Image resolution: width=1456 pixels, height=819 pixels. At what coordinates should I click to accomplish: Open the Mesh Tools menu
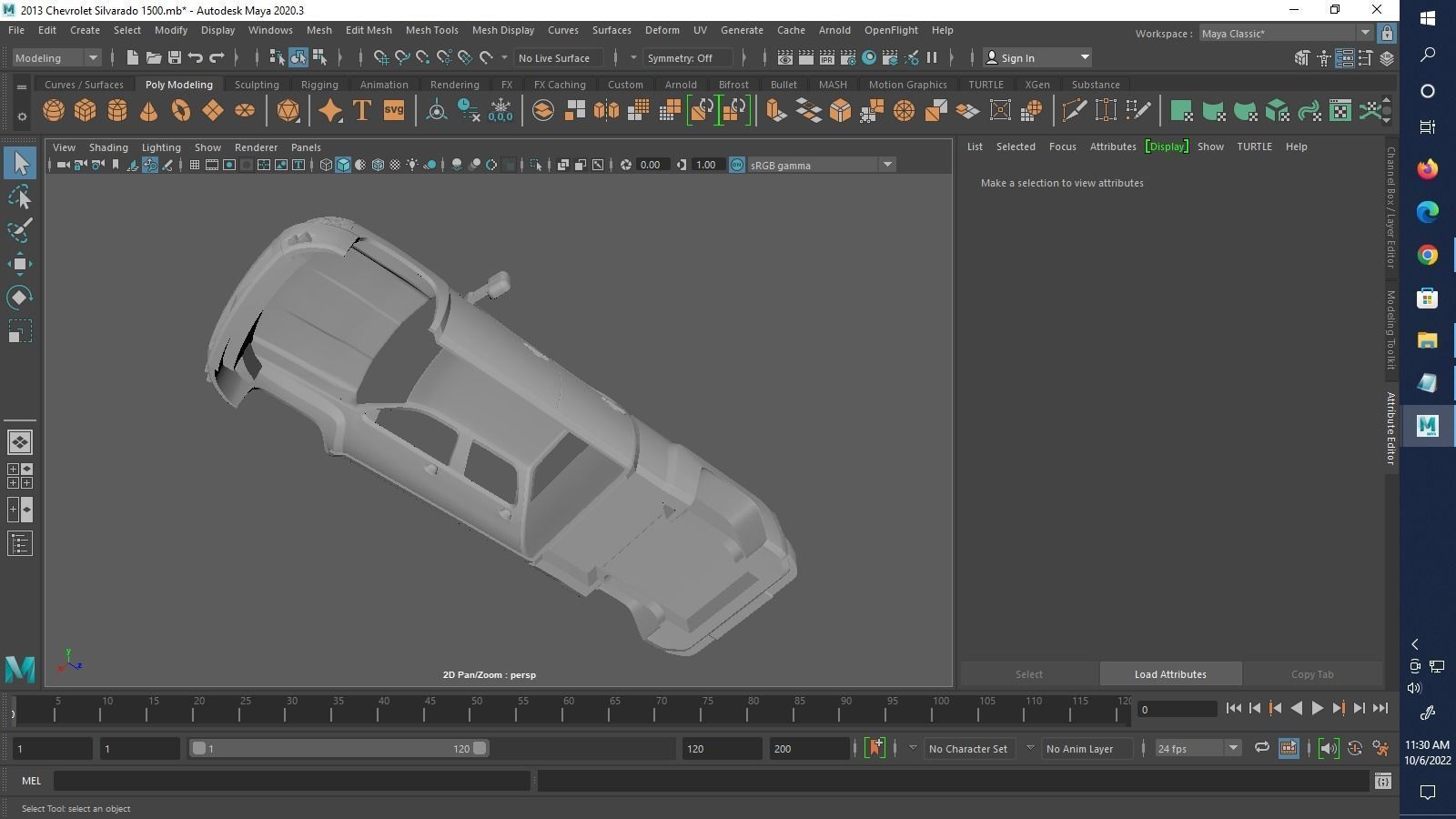431,30
